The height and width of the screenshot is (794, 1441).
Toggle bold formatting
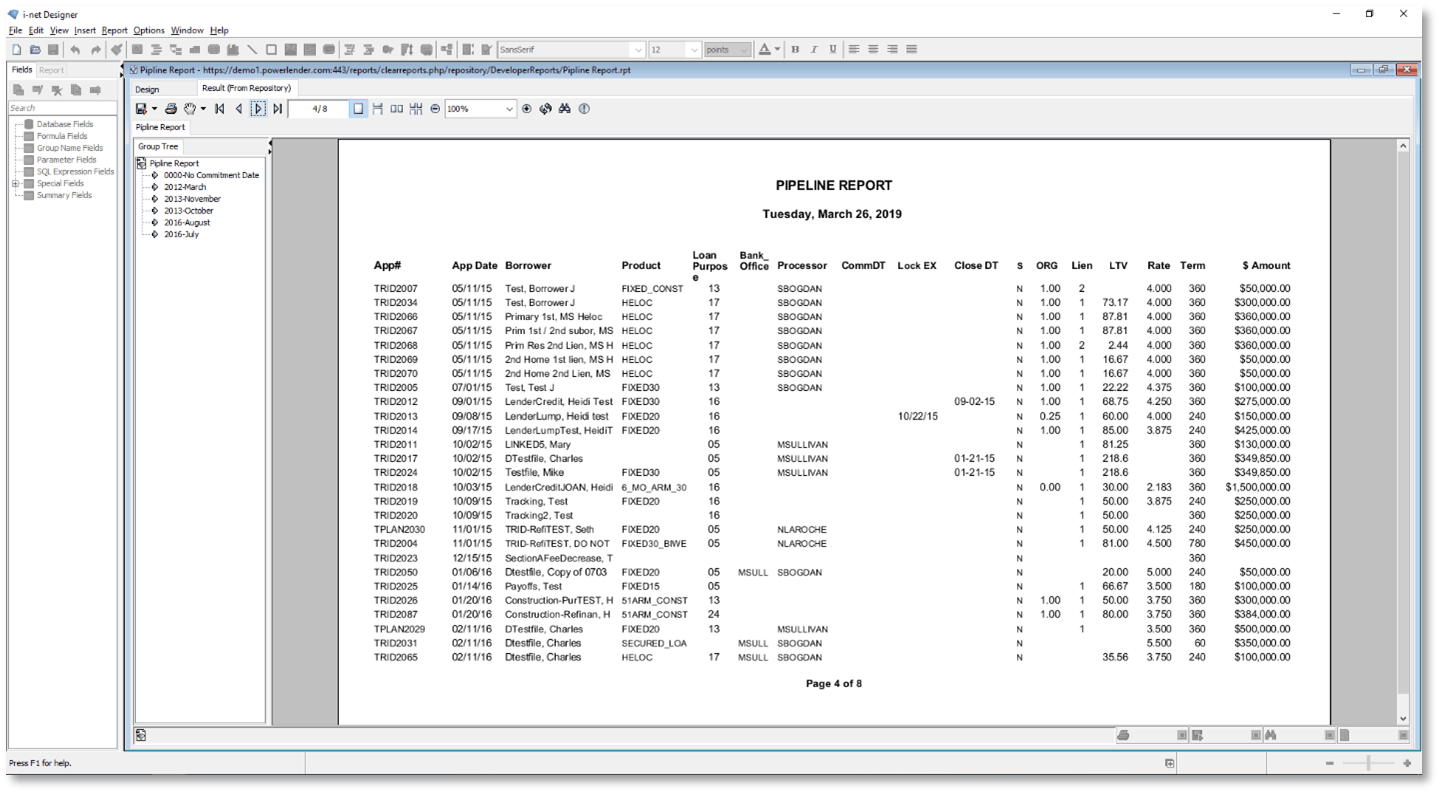pyautogui.click(x=795, y=50)
